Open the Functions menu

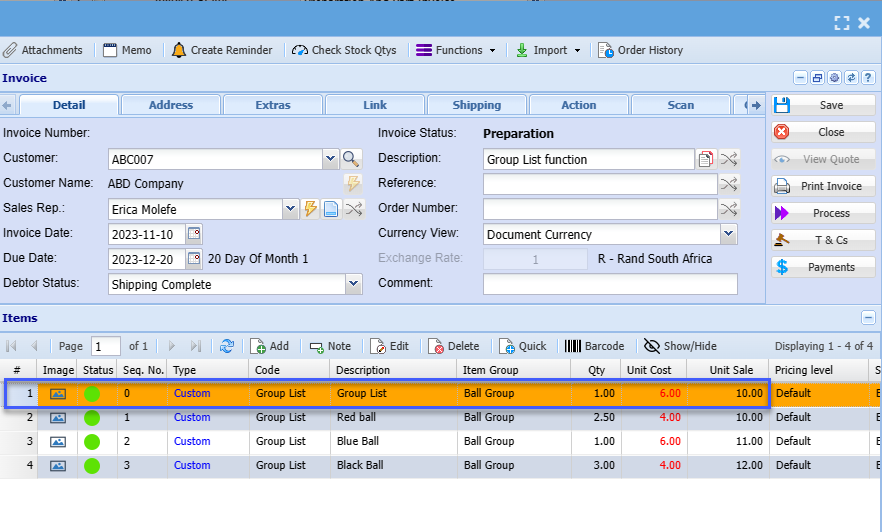tap(455, 50)
